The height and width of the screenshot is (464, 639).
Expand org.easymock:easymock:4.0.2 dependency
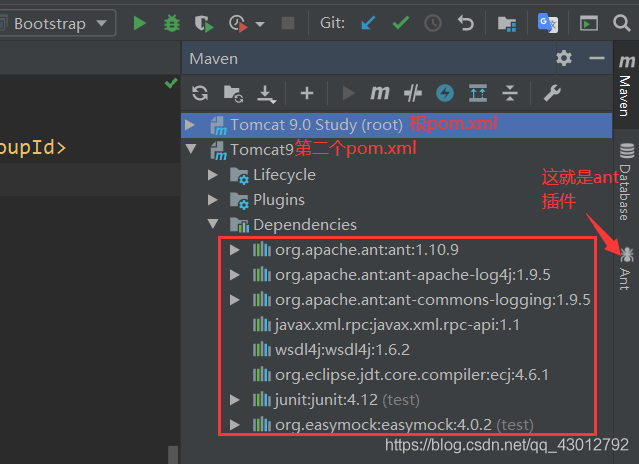pyautogui.click(x=234, y=425)
